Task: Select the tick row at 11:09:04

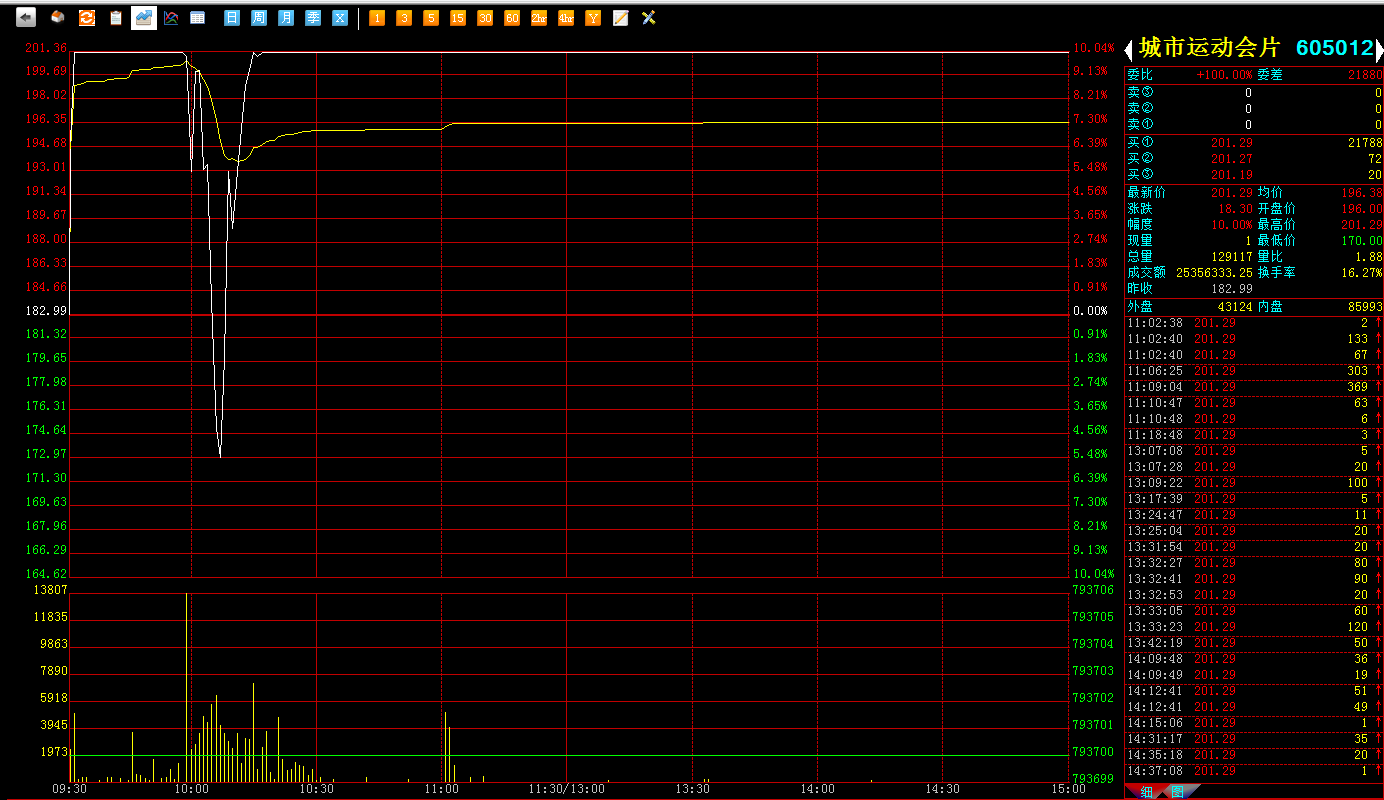Action: click(x=1254, y=387)
